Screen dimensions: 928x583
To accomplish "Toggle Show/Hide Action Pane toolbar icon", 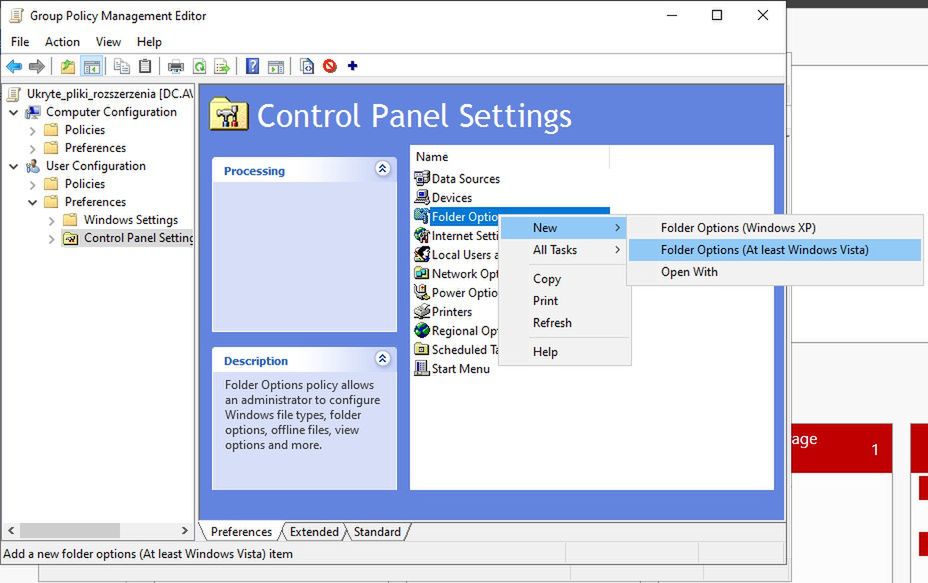I will click(276, 66).
